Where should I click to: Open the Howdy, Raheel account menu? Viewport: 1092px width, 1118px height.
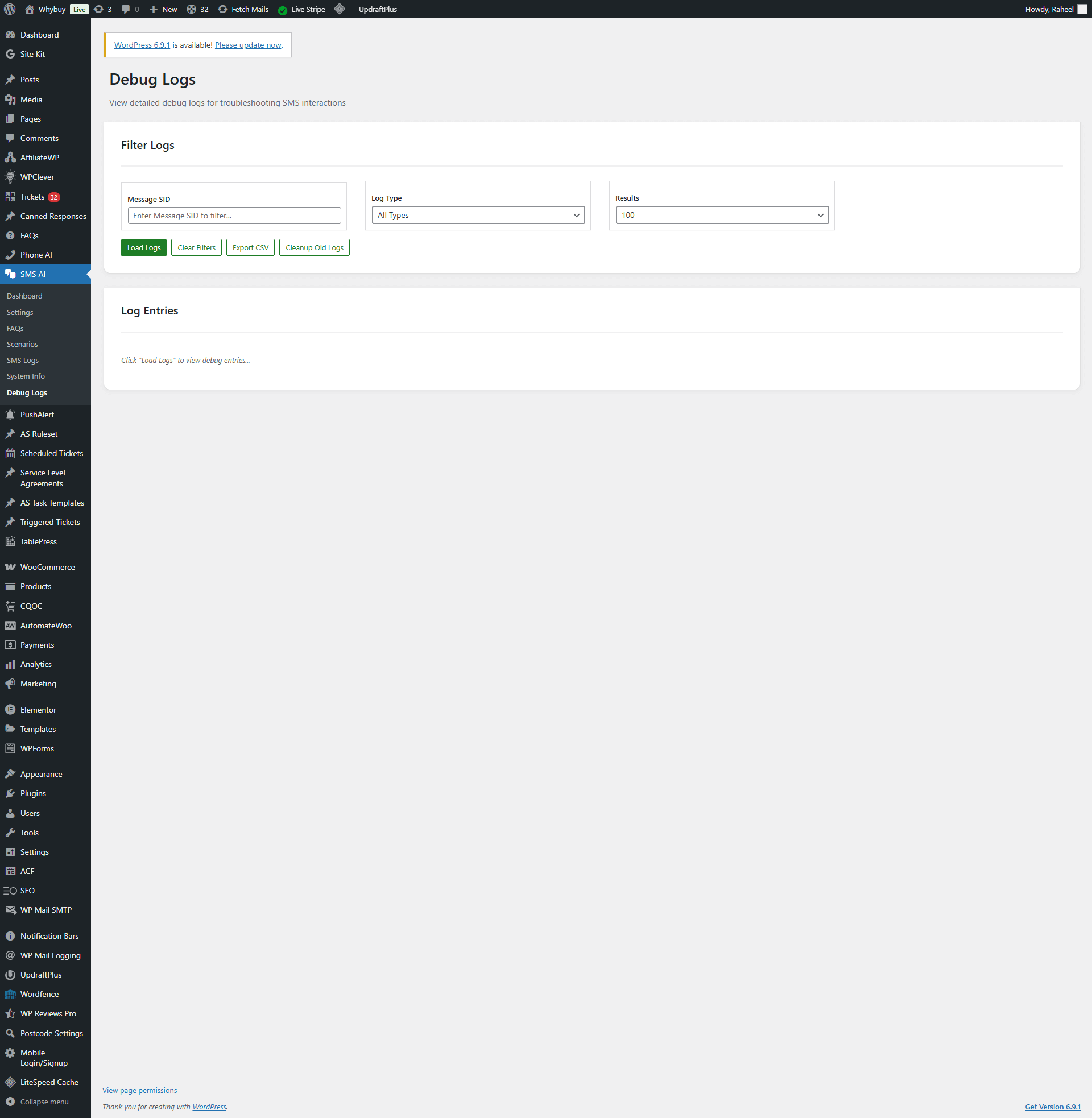1049,9
